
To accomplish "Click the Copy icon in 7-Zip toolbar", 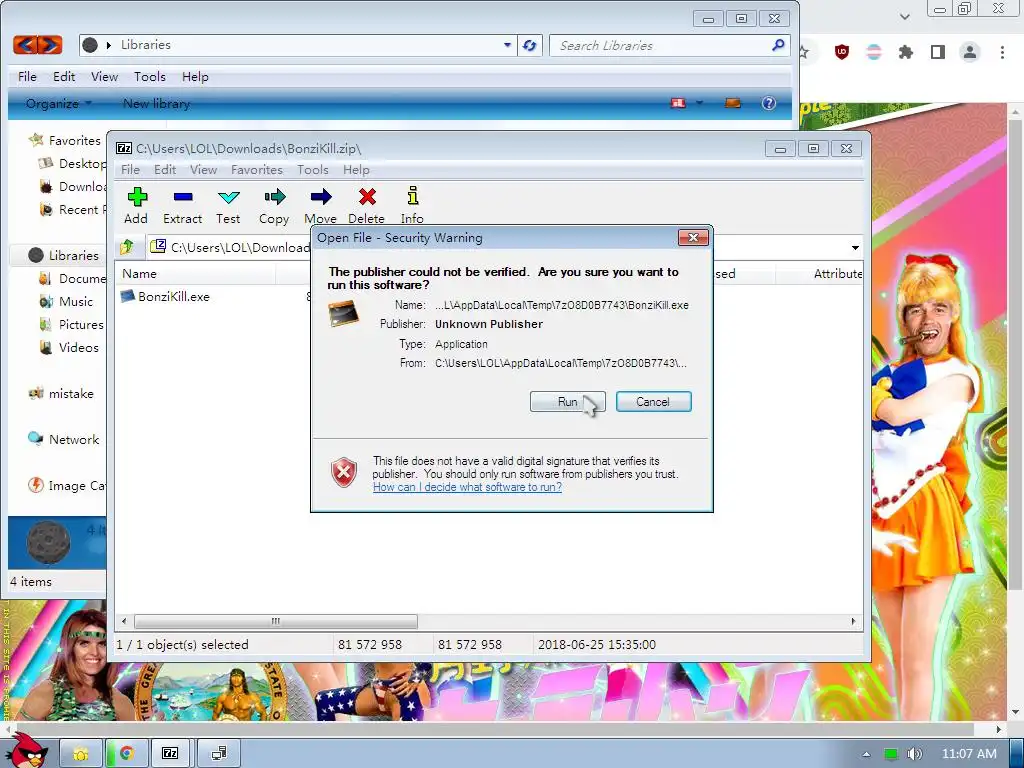I will click(x=275, y=197).
